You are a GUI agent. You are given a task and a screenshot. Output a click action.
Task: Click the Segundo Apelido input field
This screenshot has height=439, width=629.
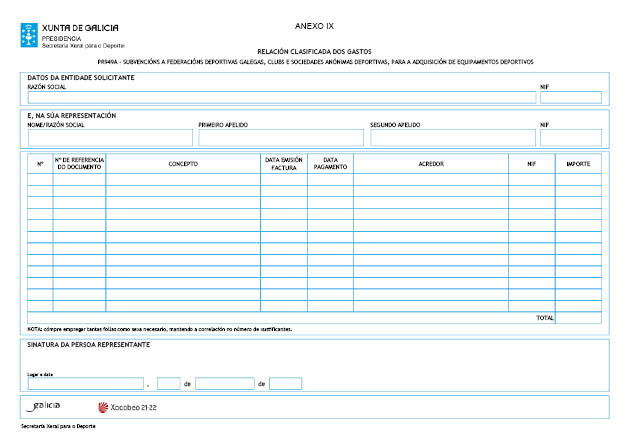pyautogui.click(x=451, y=137)
